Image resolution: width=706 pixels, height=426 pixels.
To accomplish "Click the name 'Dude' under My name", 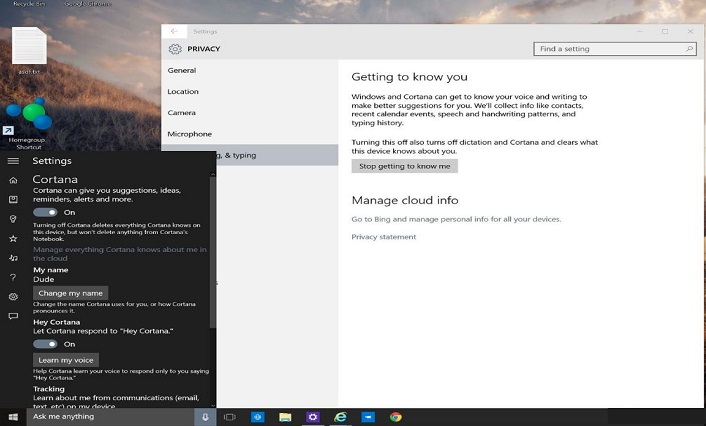I will tap(44, 279).
